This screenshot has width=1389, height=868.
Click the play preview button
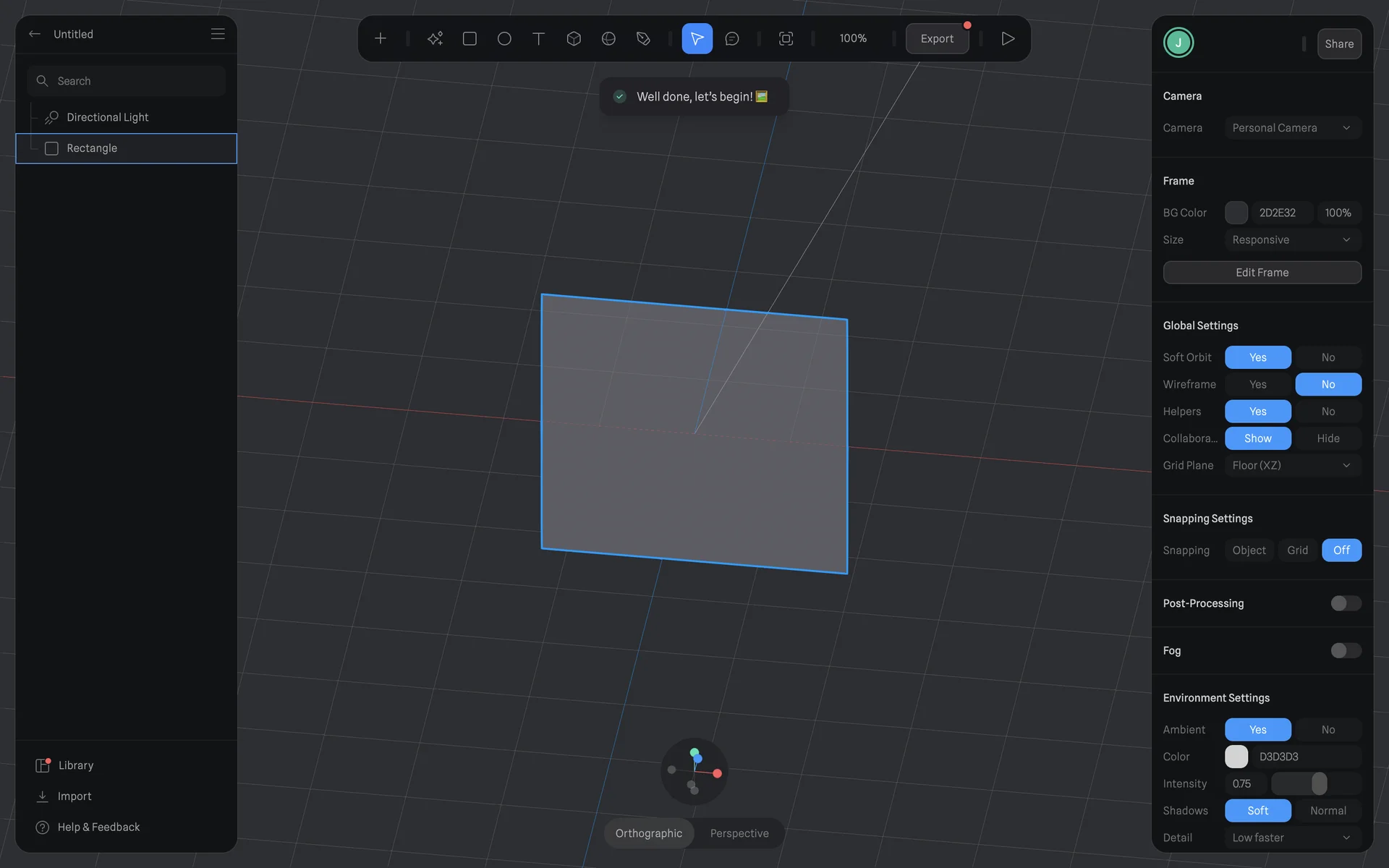click(1008, 38)
